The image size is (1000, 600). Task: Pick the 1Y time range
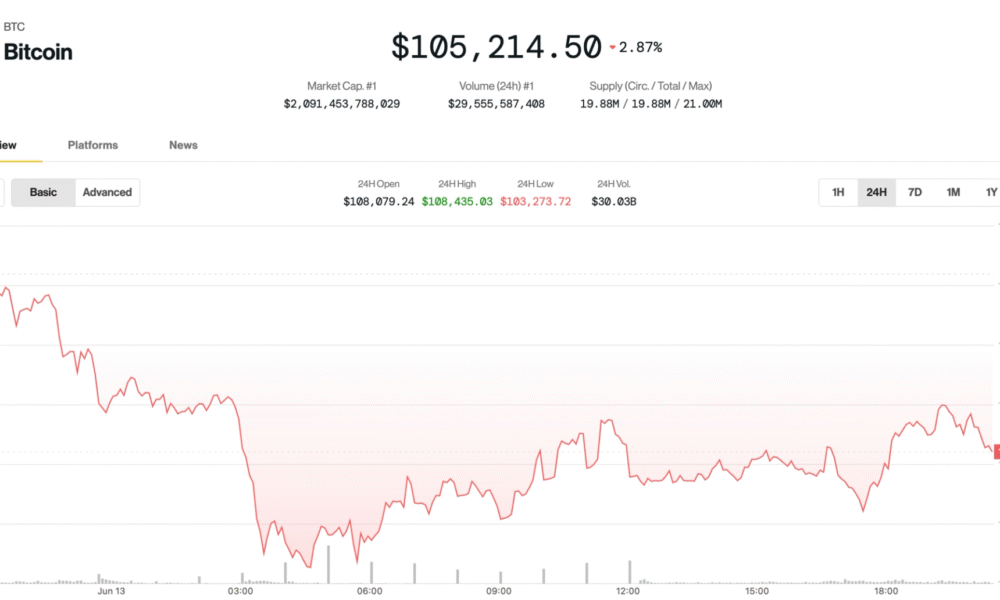[991, 193]
